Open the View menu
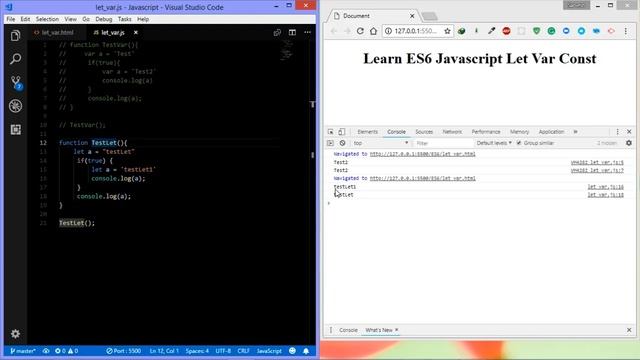The width and height of the screenshot is (640, 360). coord(70,19)
